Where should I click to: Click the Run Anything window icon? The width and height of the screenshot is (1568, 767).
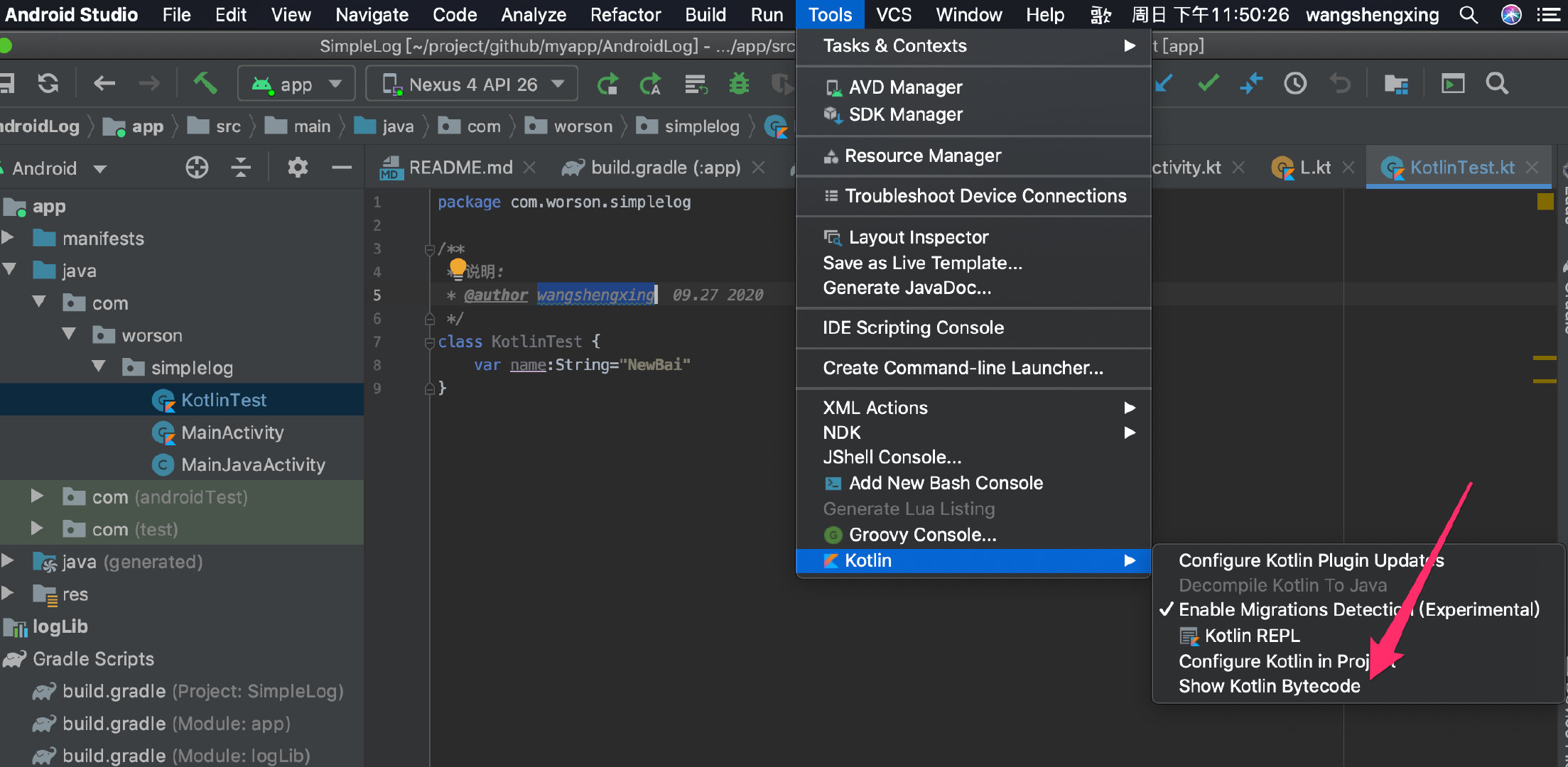point(1452,84)
